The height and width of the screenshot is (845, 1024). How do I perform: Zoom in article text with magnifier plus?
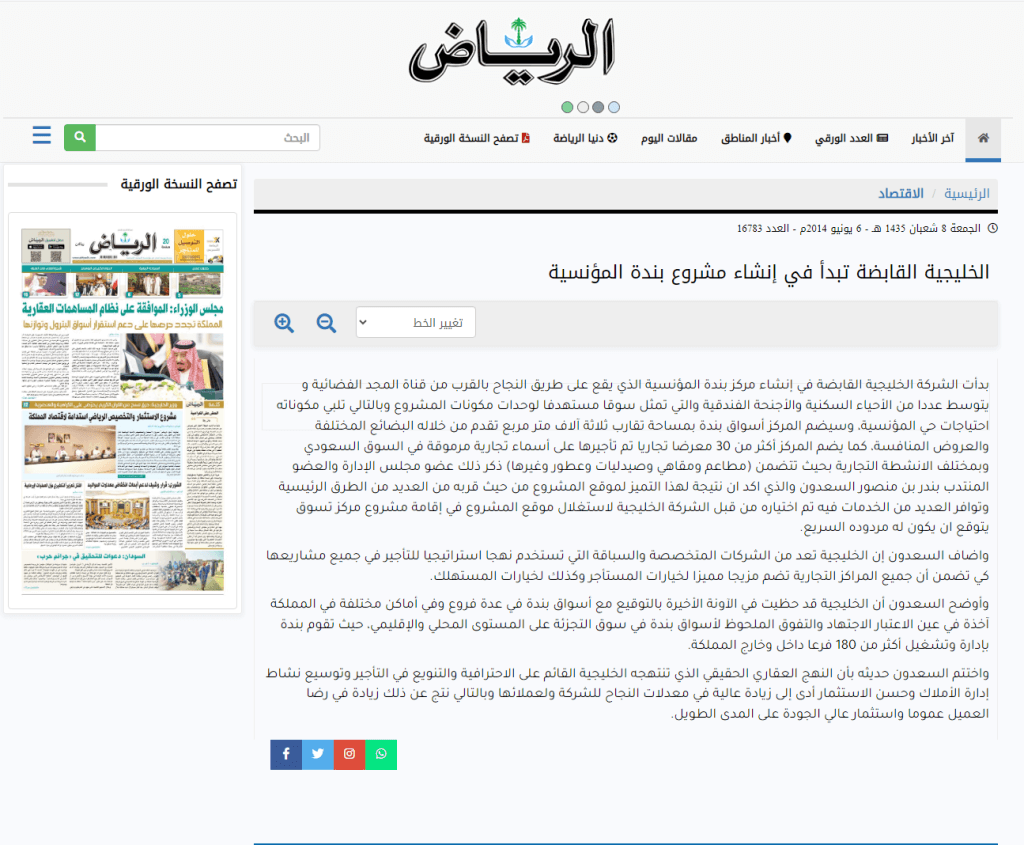[284, 323]
